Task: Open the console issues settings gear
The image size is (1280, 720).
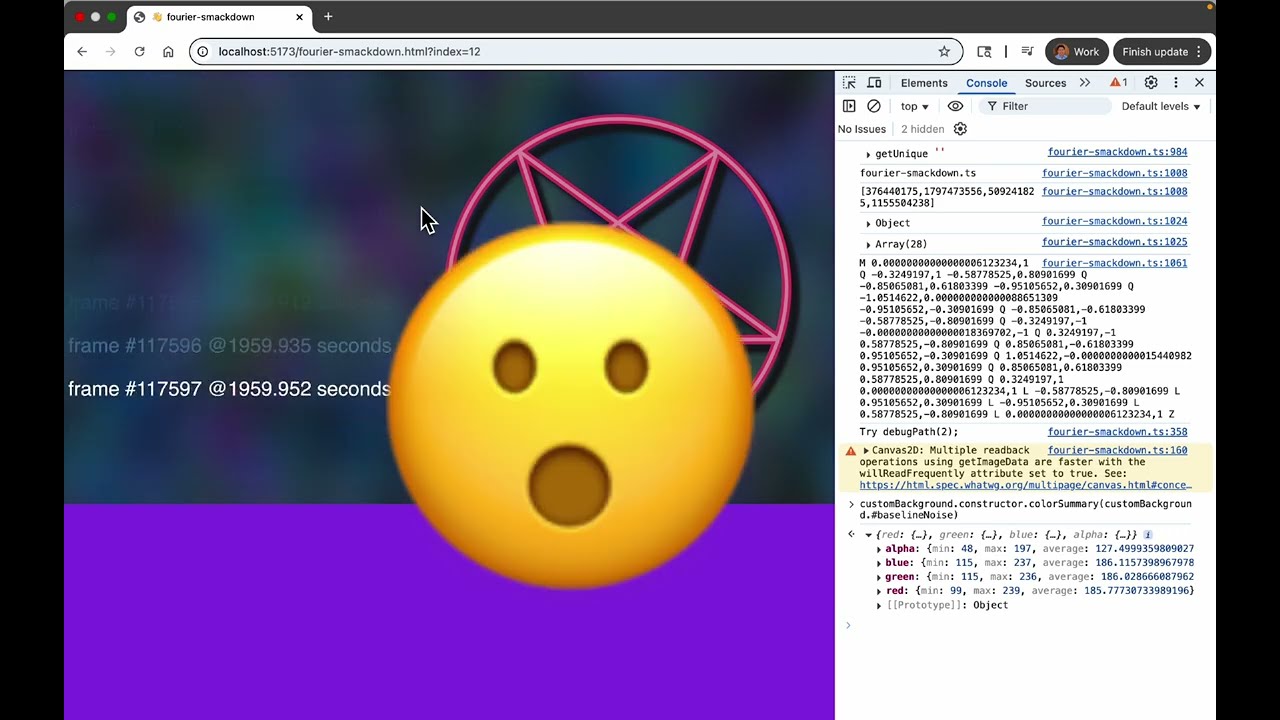Action: point(960,129)
